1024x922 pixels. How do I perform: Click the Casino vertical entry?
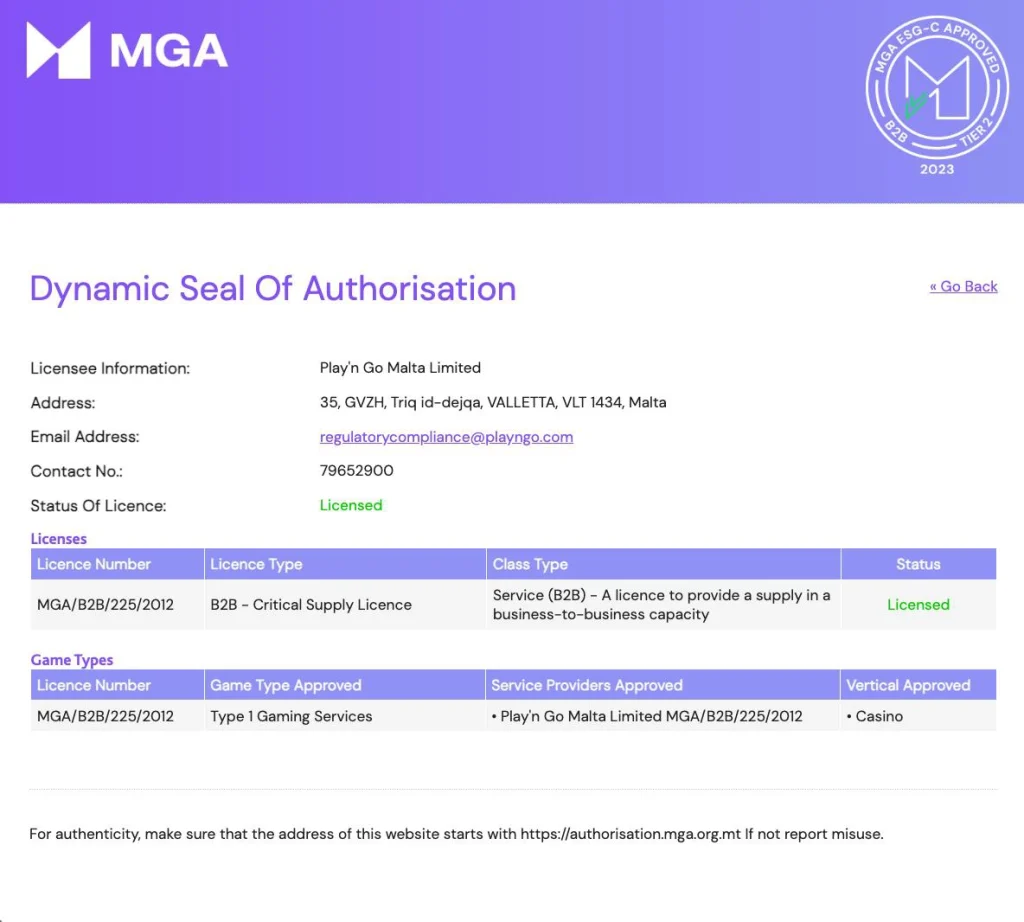pyautogui.click(x=875, y=717)
